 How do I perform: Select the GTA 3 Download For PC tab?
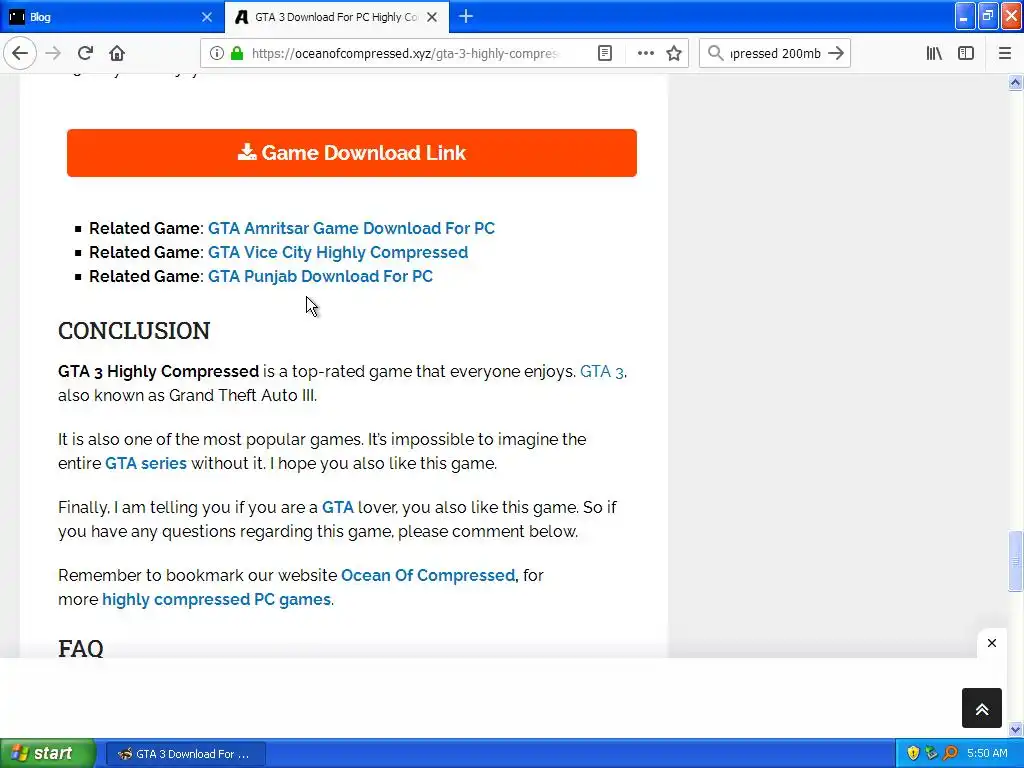click(x=336, y=17)
